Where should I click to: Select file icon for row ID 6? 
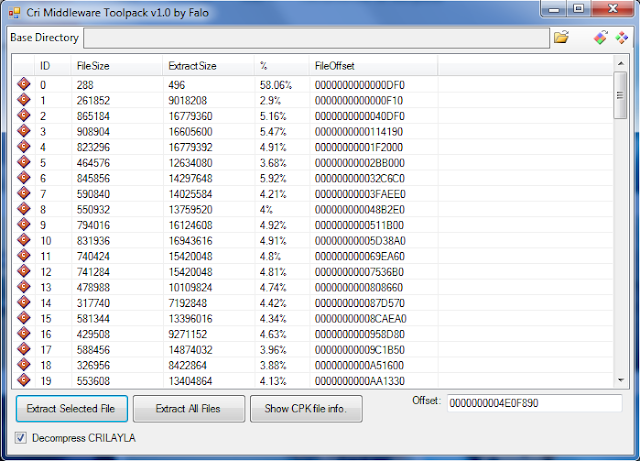[24, 177]
